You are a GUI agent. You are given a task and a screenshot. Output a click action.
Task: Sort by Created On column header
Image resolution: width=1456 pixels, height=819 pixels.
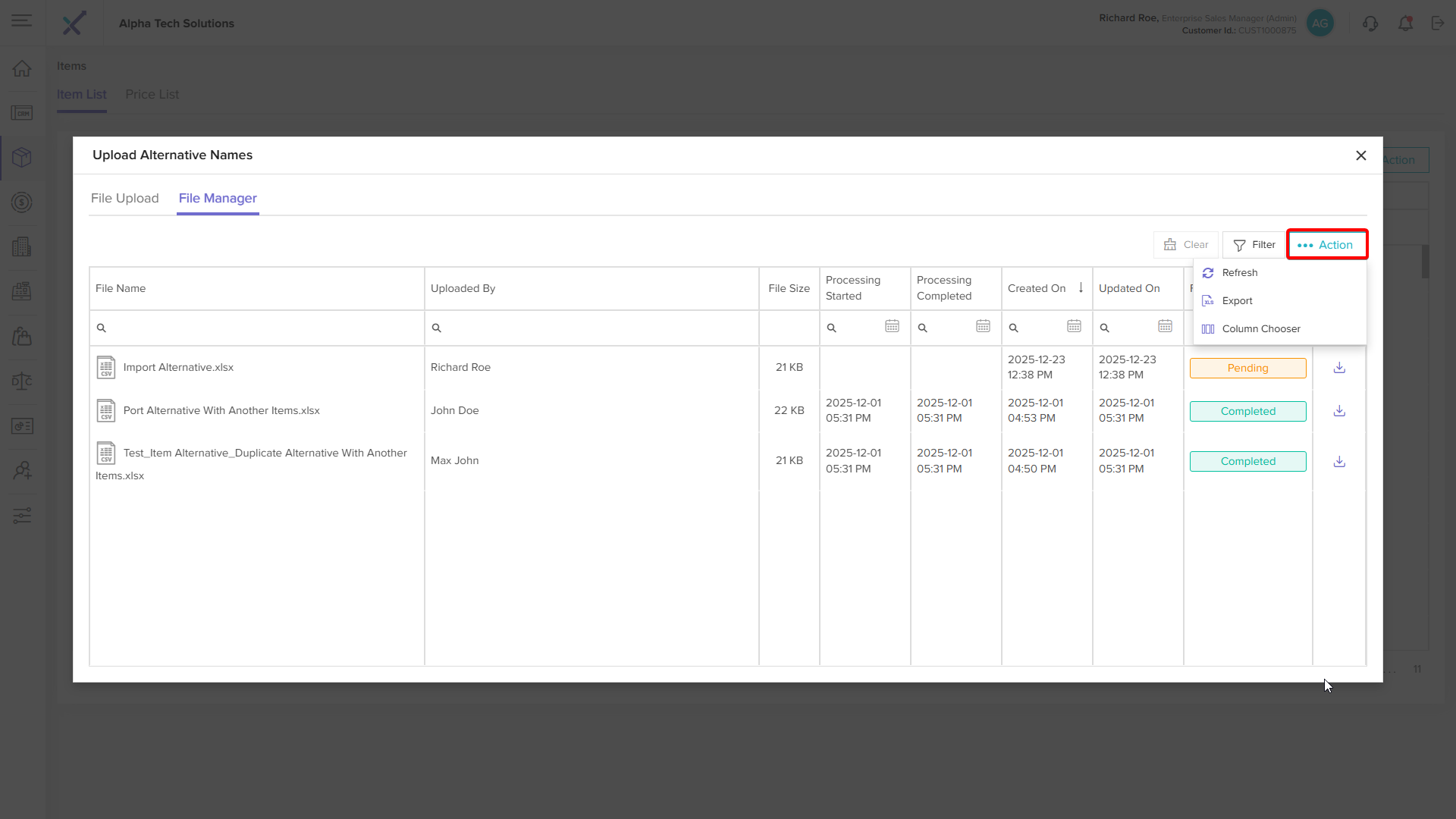[1037, 288]
